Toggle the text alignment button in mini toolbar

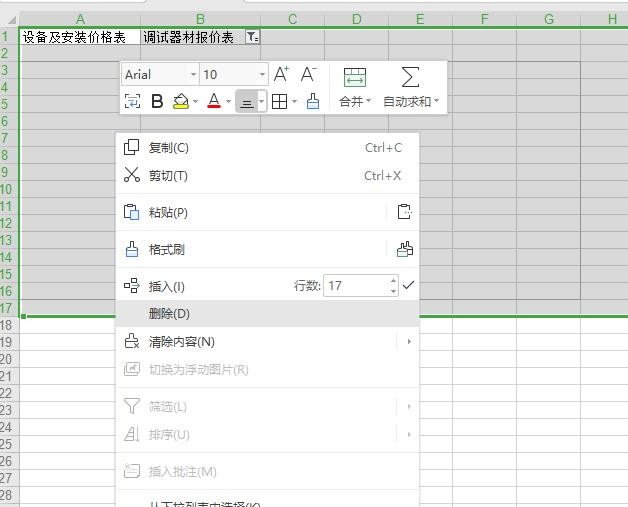tap(245, 101)
